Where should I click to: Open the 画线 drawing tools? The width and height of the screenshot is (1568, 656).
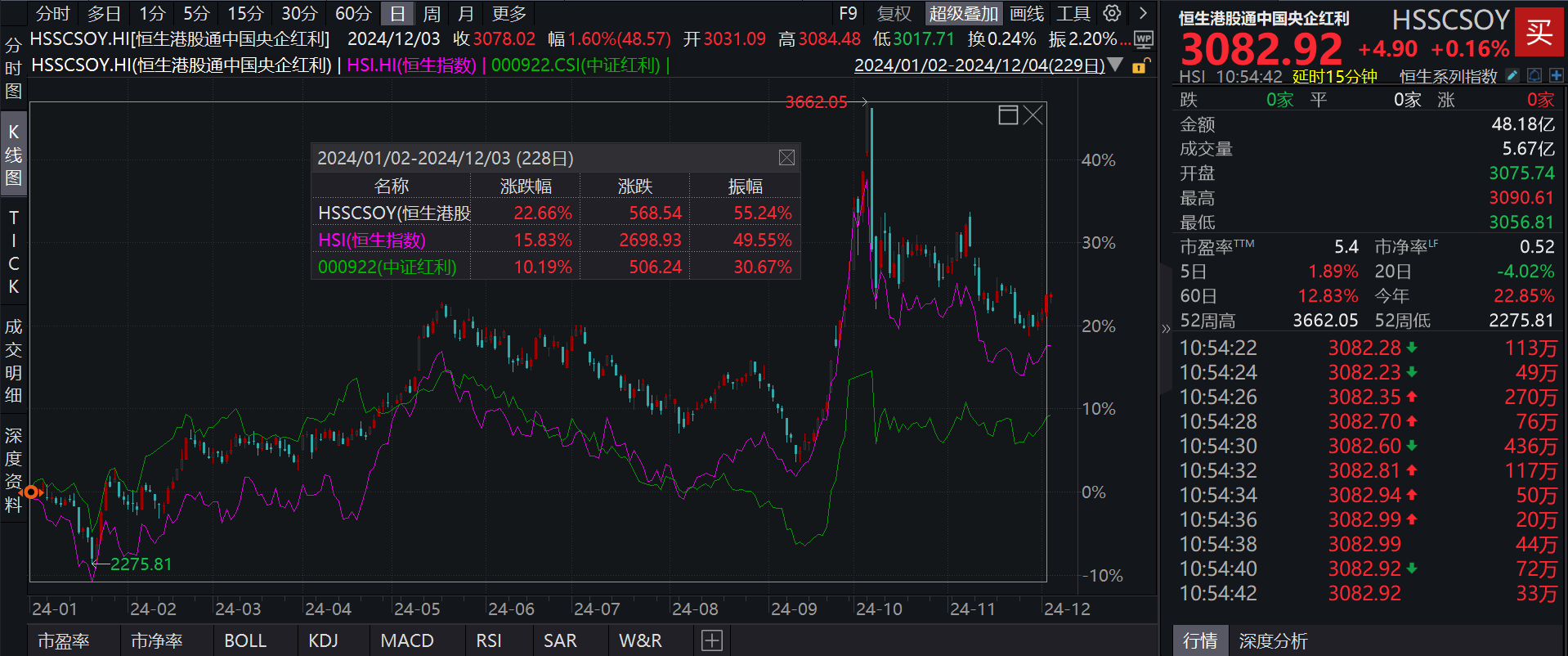tap(1027, 13)
